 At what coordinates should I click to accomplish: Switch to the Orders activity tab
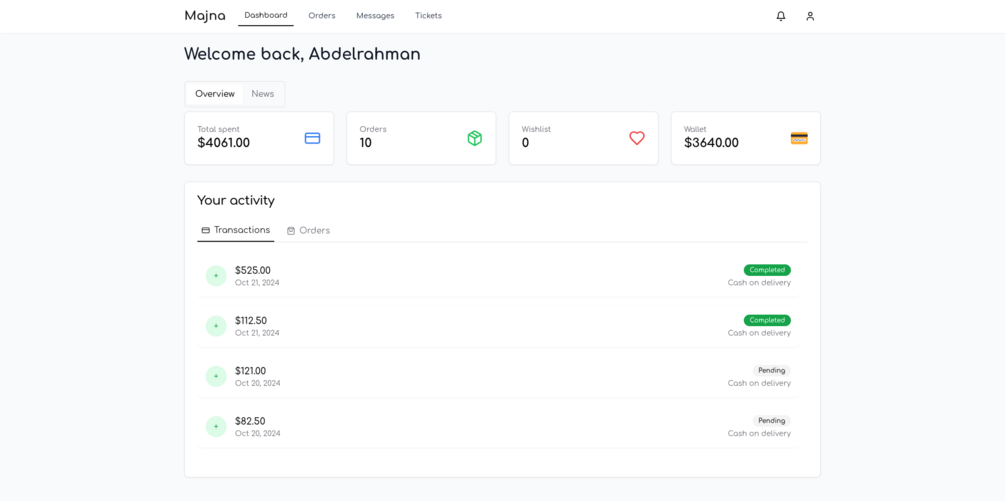[x=308, y=231]
